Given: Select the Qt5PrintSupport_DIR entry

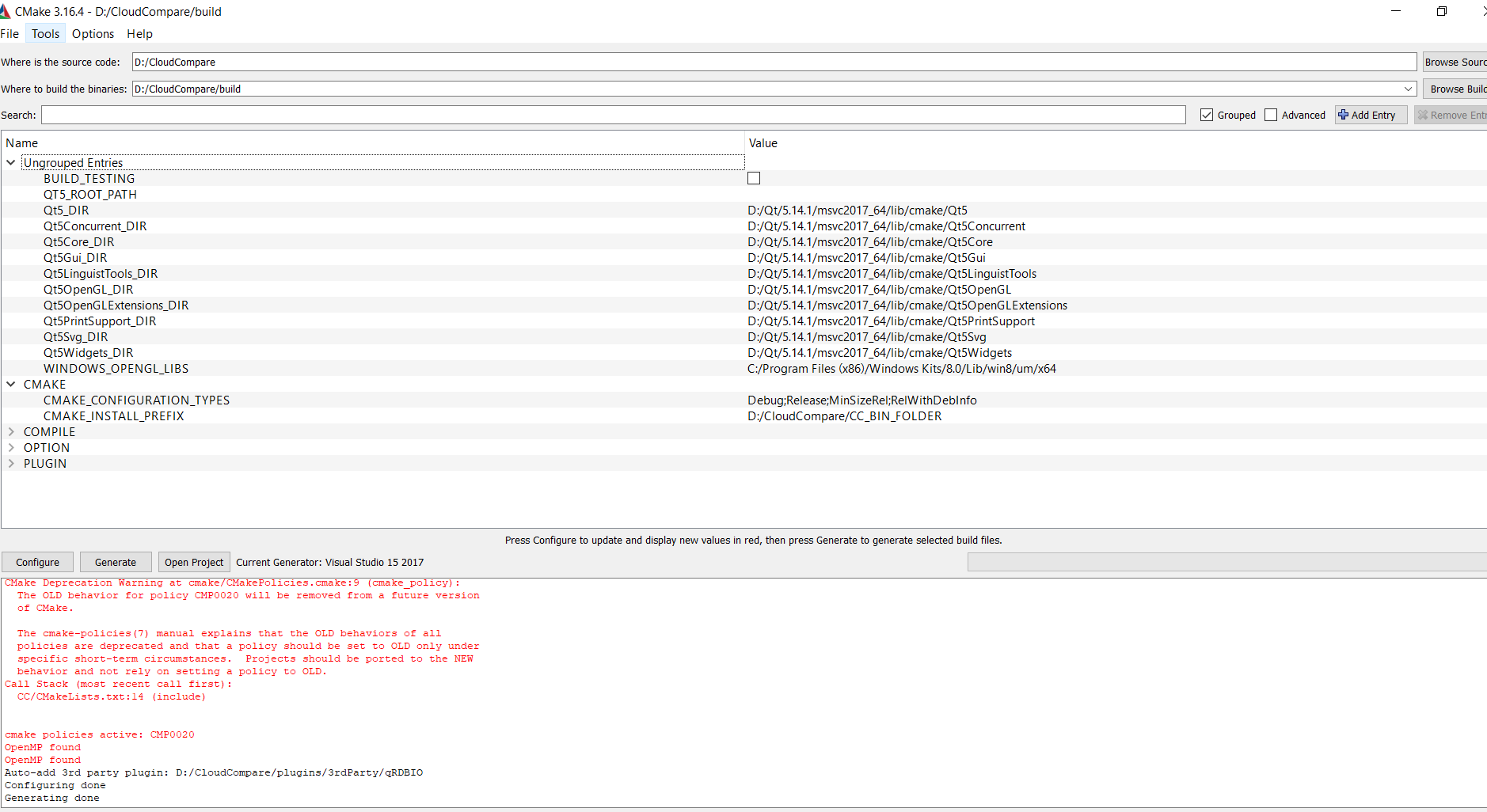Looking at the screenshot, I should [x=100, y=321].
